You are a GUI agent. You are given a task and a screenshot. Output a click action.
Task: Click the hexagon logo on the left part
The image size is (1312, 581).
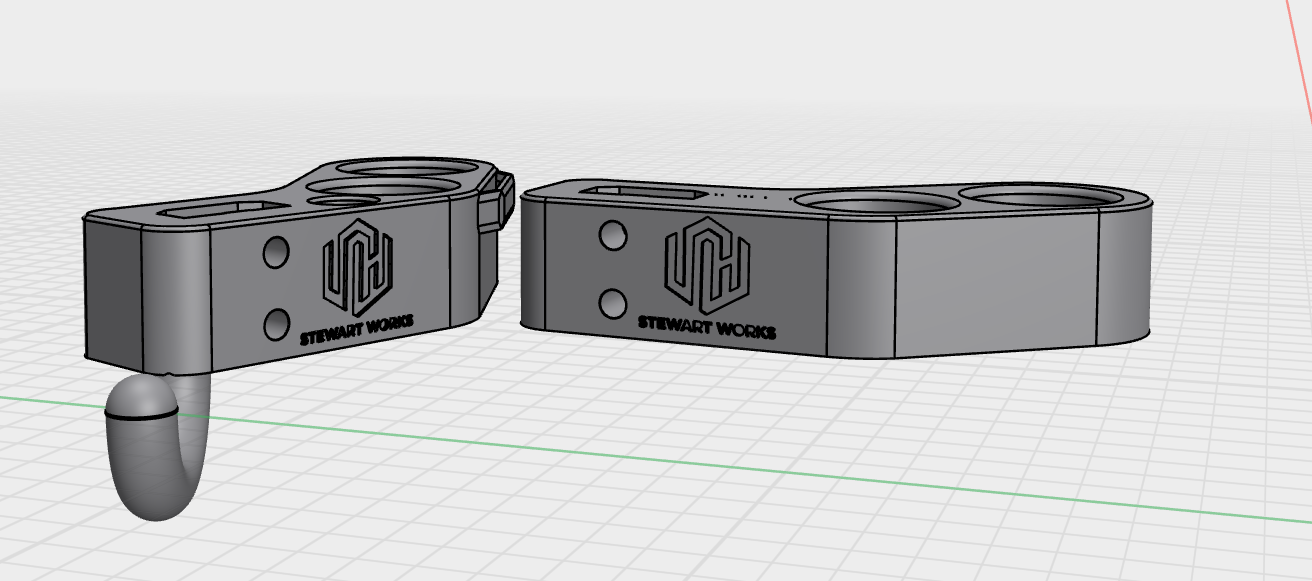[356, 268]
